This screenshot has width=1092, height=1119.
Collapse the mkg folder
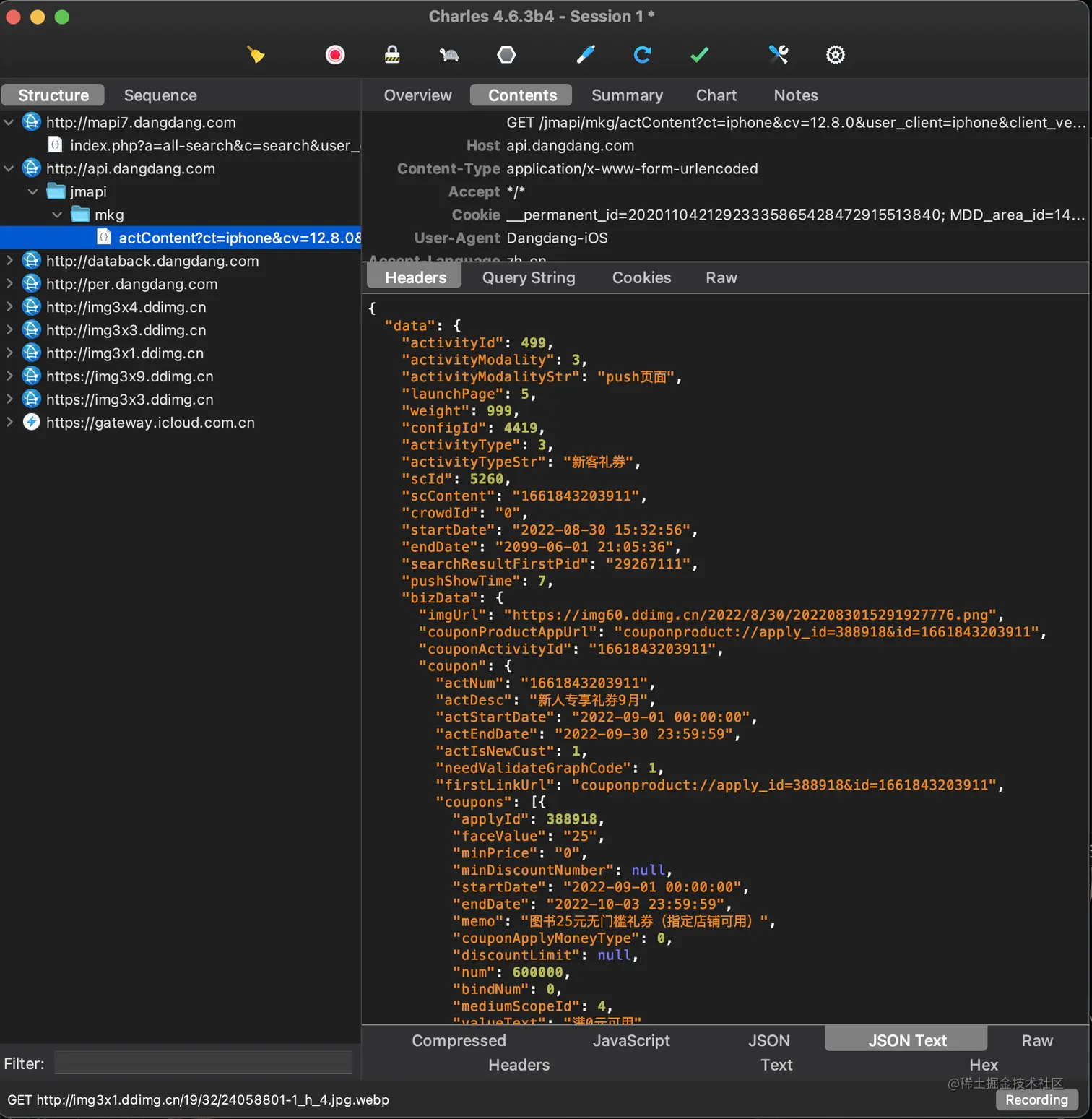click(x=57, y=215)
